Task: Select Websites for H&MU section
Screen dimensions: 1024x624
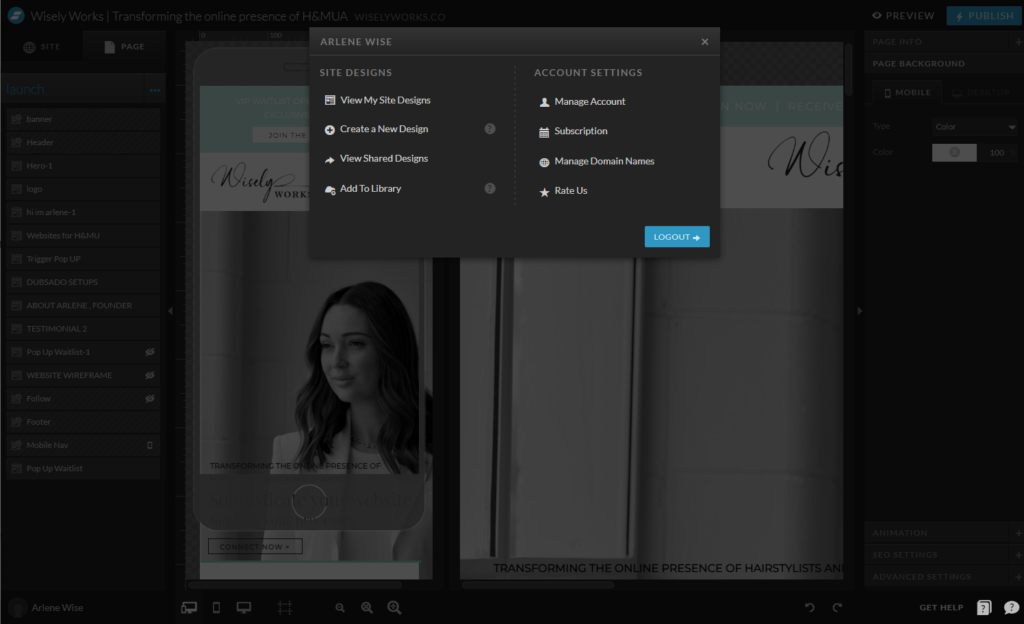Action: pos(83,236)
